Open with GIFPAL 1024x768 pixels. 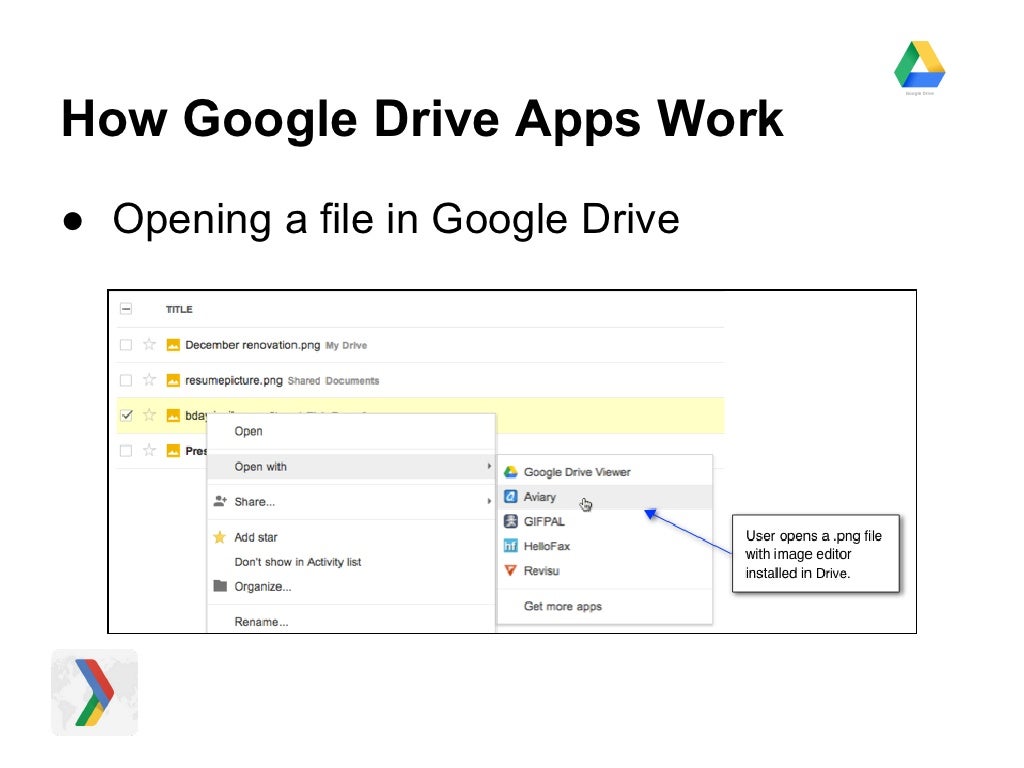click(605, 521)
